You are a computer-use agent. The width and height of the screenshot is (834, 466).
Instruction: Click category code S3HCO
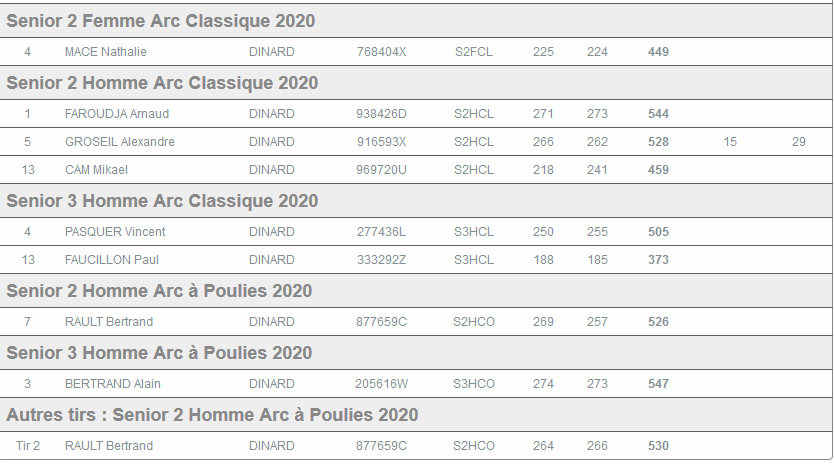(x=474, y=384)
